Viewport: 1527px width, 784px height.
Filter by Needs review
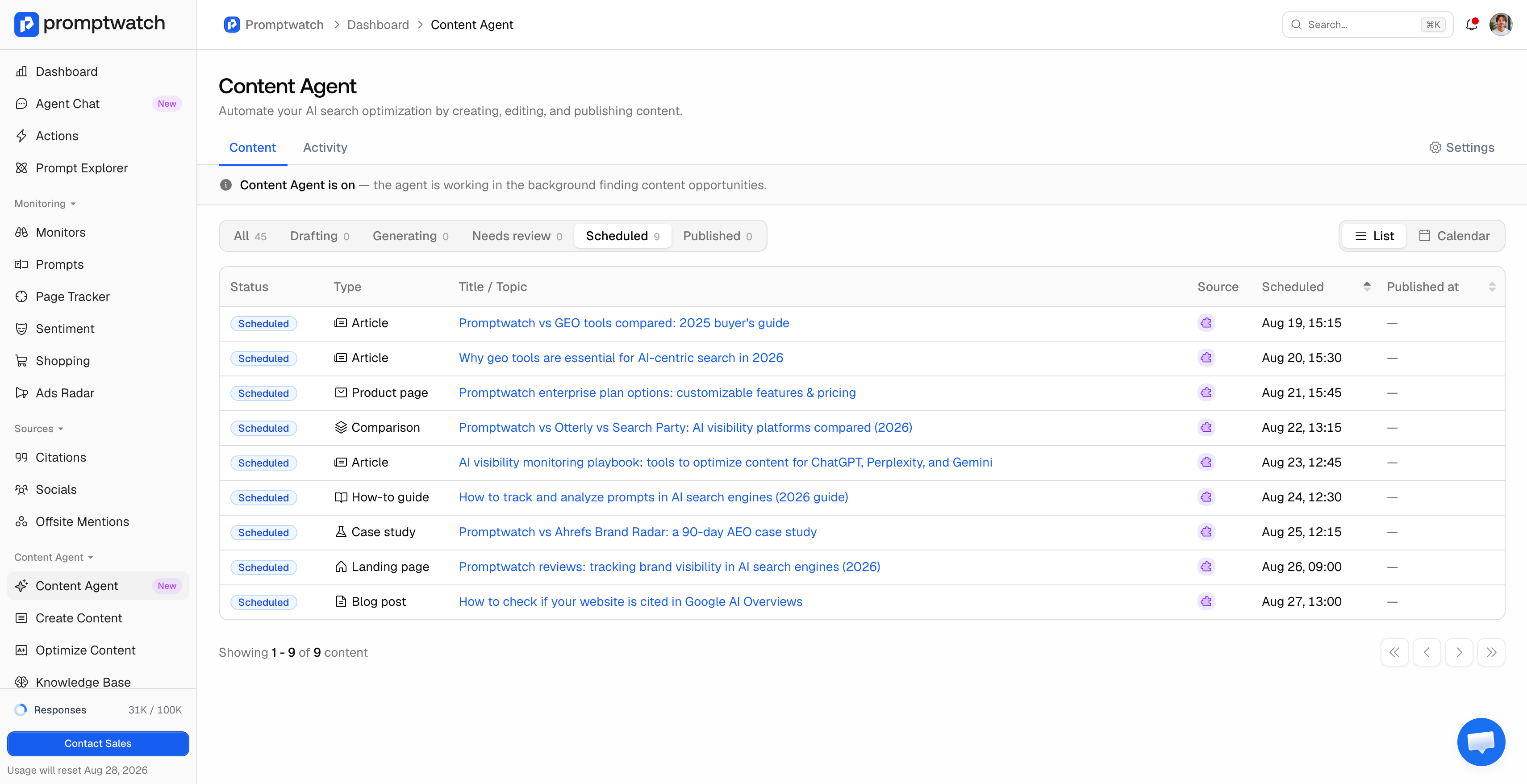(517, 236)
